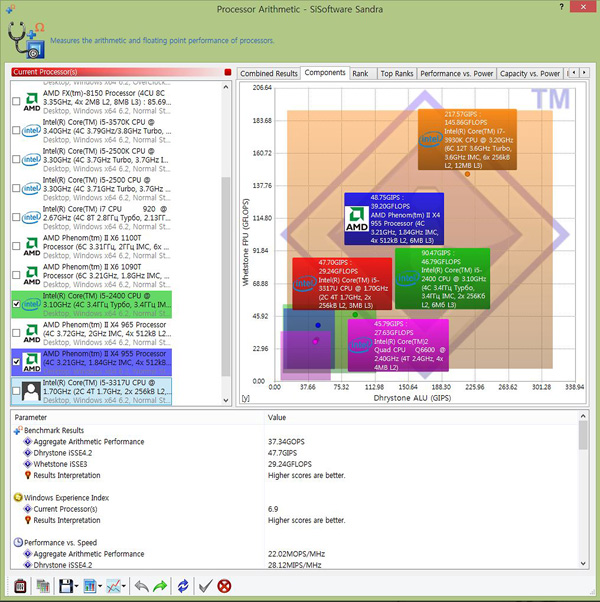Click the red stop square beside Current Processor(s)
This screenshot has height=602, width=600.
tap(228, 72)
